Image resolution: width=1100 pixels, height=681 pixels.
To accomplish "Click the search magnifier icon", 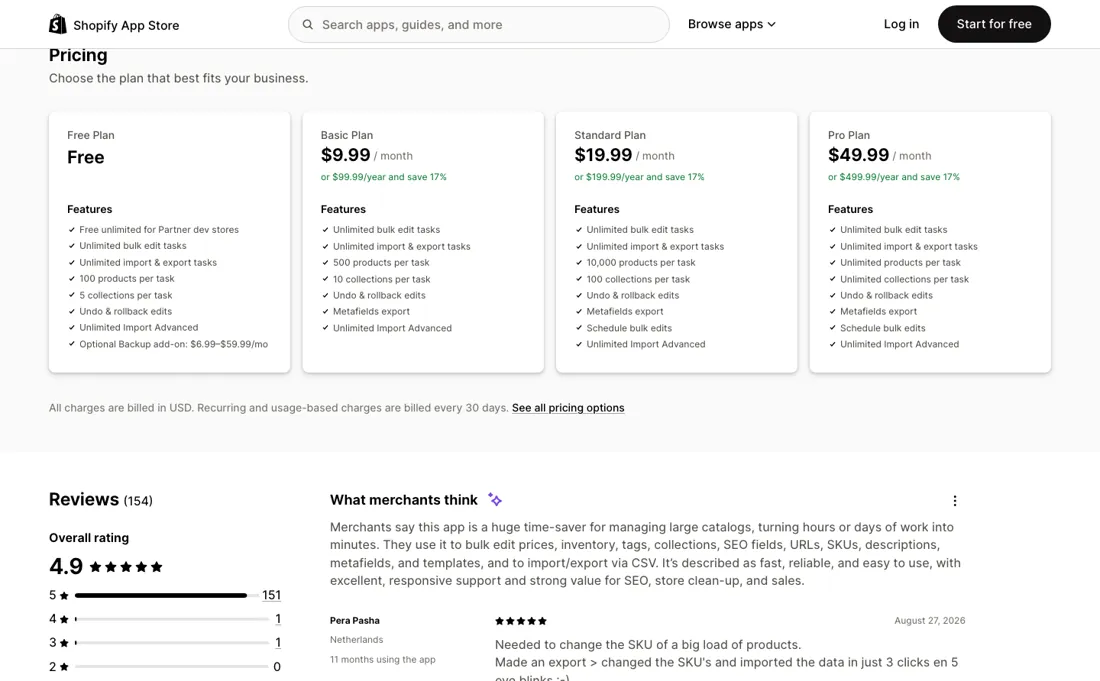I will click(x=307, y=25).
